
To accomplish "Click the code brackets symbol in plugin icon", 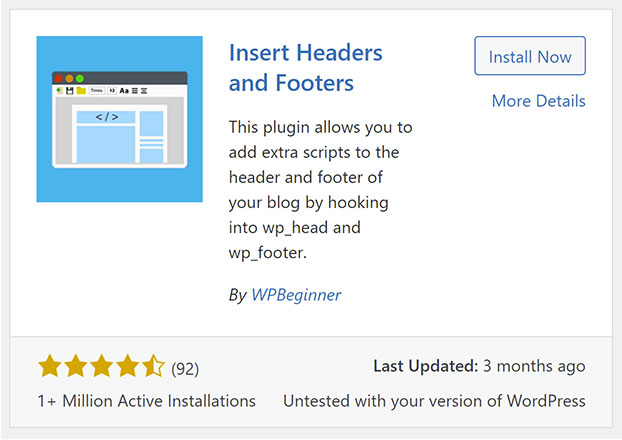I will [x=107, y=117].
